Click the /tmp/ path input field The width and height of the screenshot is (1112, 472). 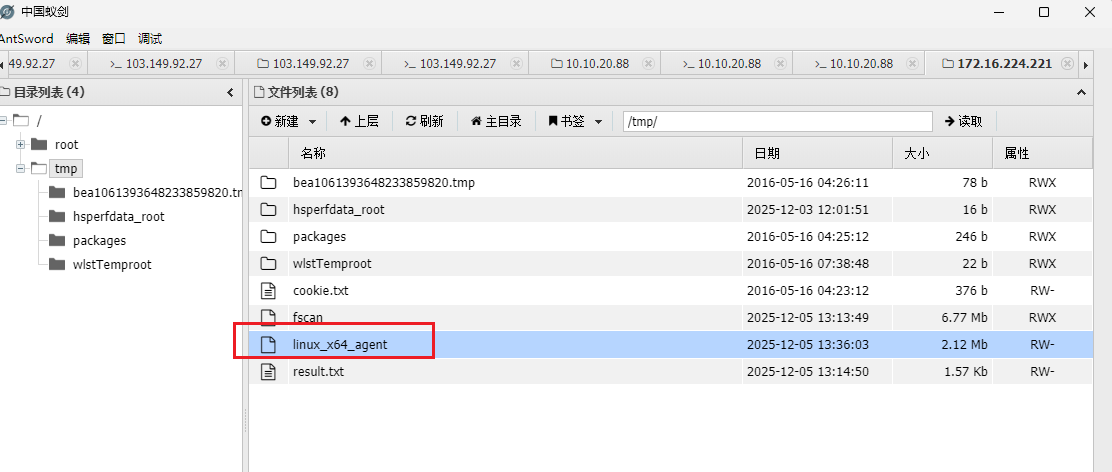[776, 122]
